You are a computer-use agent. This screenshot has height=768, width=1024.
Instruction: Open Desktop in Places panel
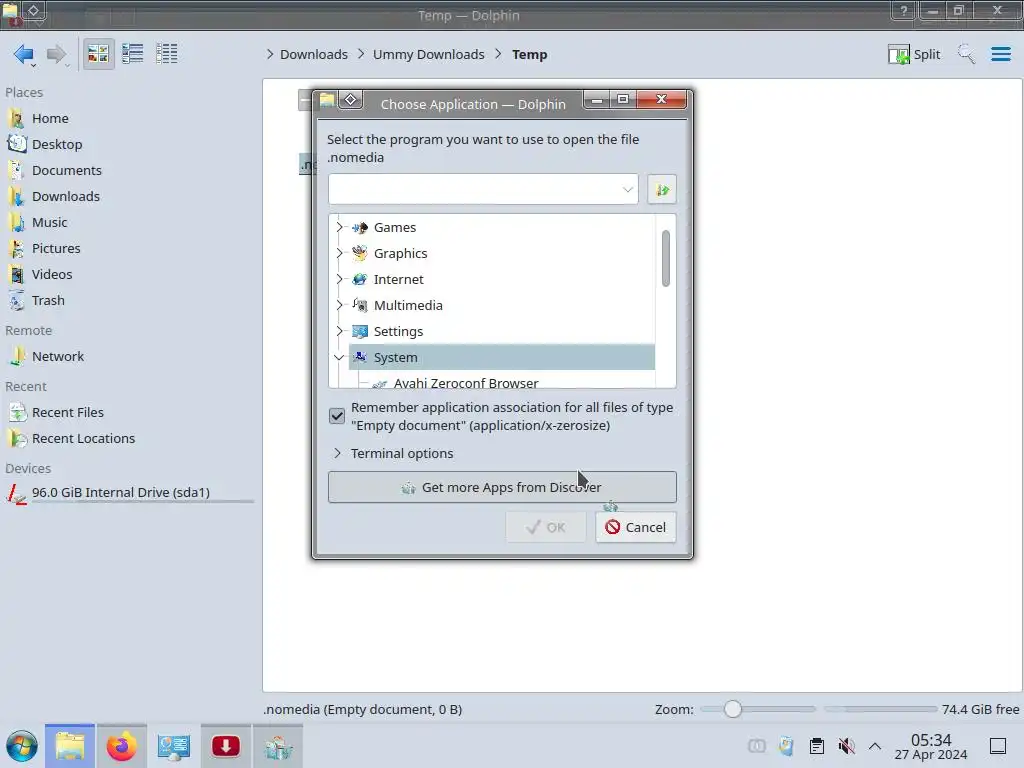pos(56,144)
